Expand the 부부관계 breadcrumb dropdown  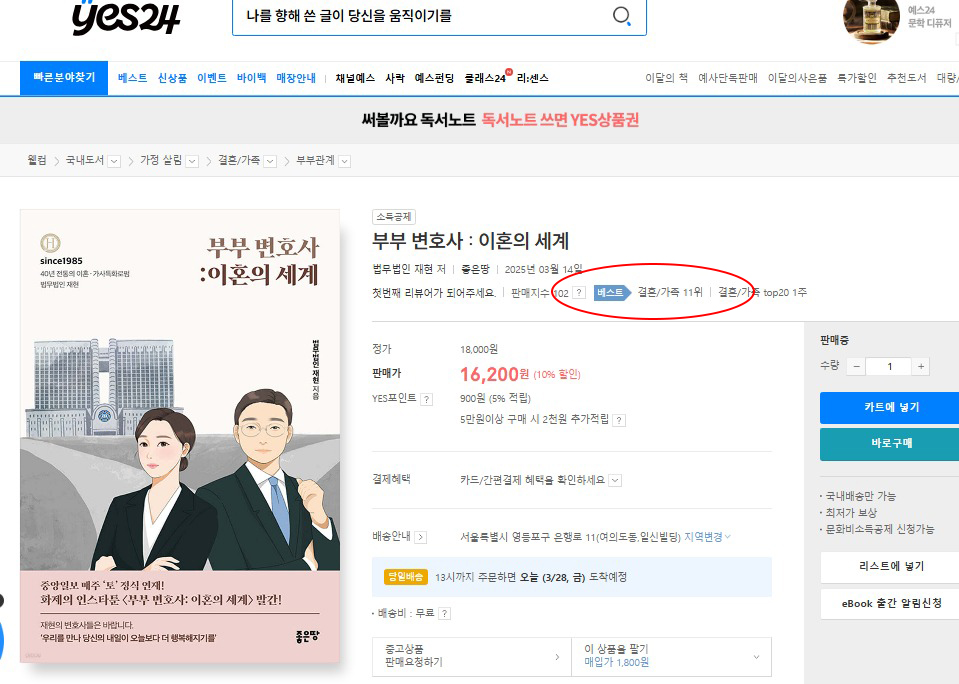pyautogui.click(x=345, y=161)
